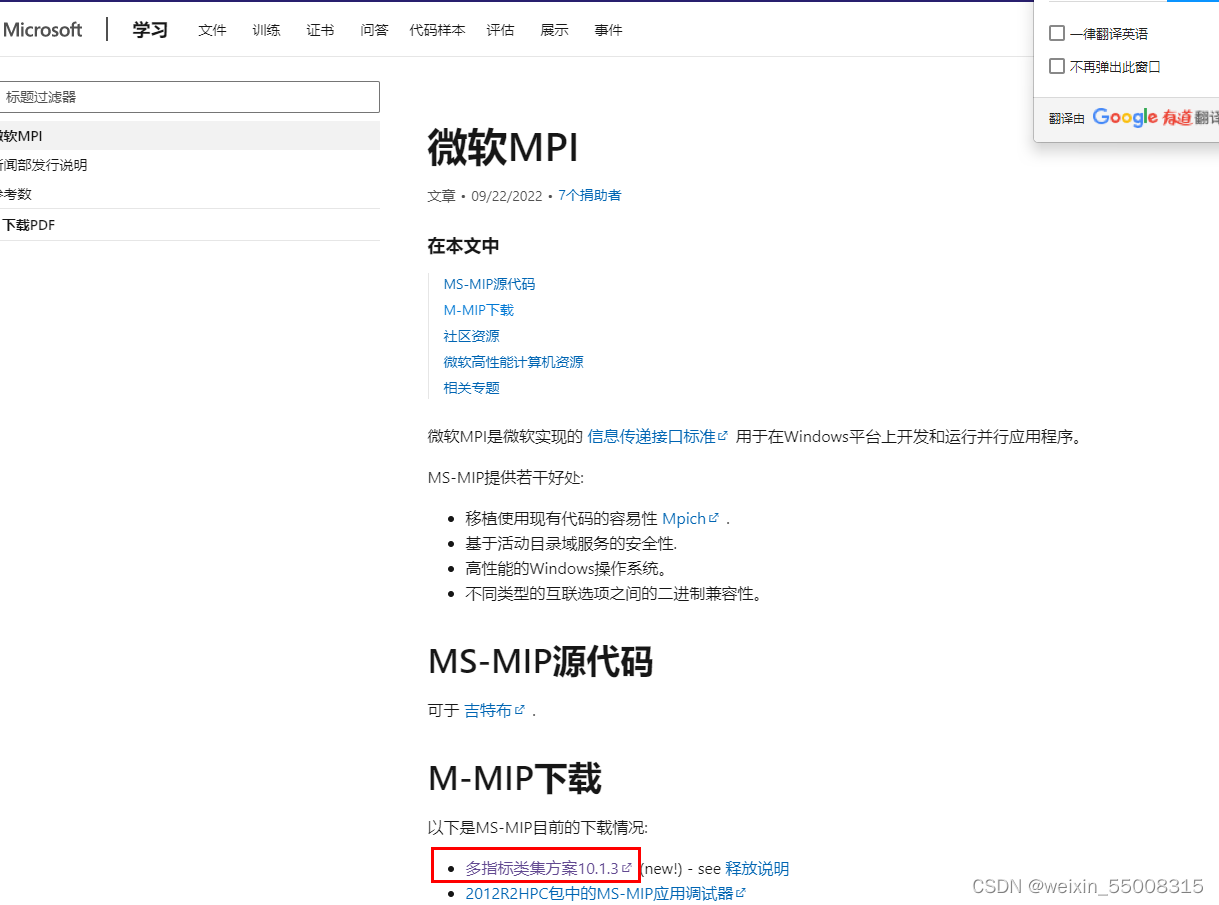The height and width of the screenshot is (905, 1219).
Task: Click the text 高性能的Windows操作系统
Action: point(566,569)
